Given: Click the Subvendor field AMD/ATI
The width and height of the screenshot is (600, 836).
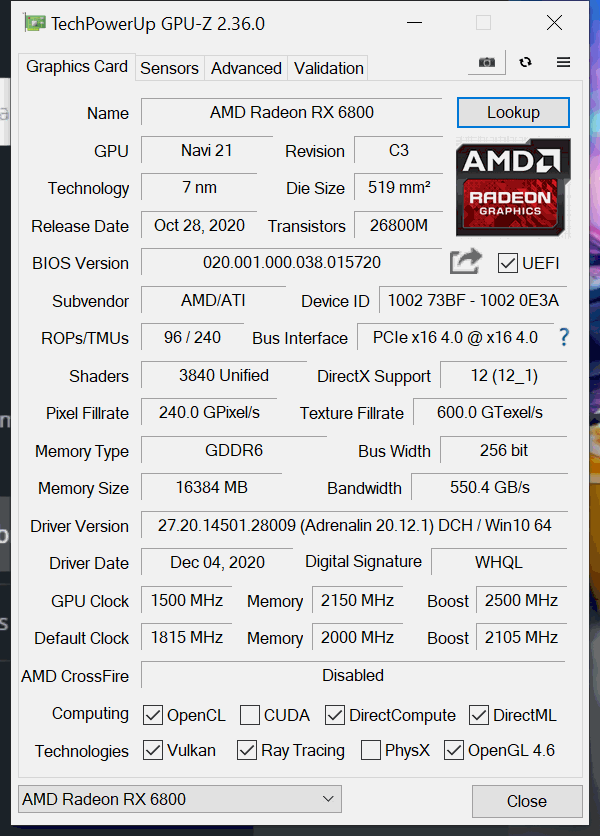Looking at the screenshot, I should pos(213,300).
